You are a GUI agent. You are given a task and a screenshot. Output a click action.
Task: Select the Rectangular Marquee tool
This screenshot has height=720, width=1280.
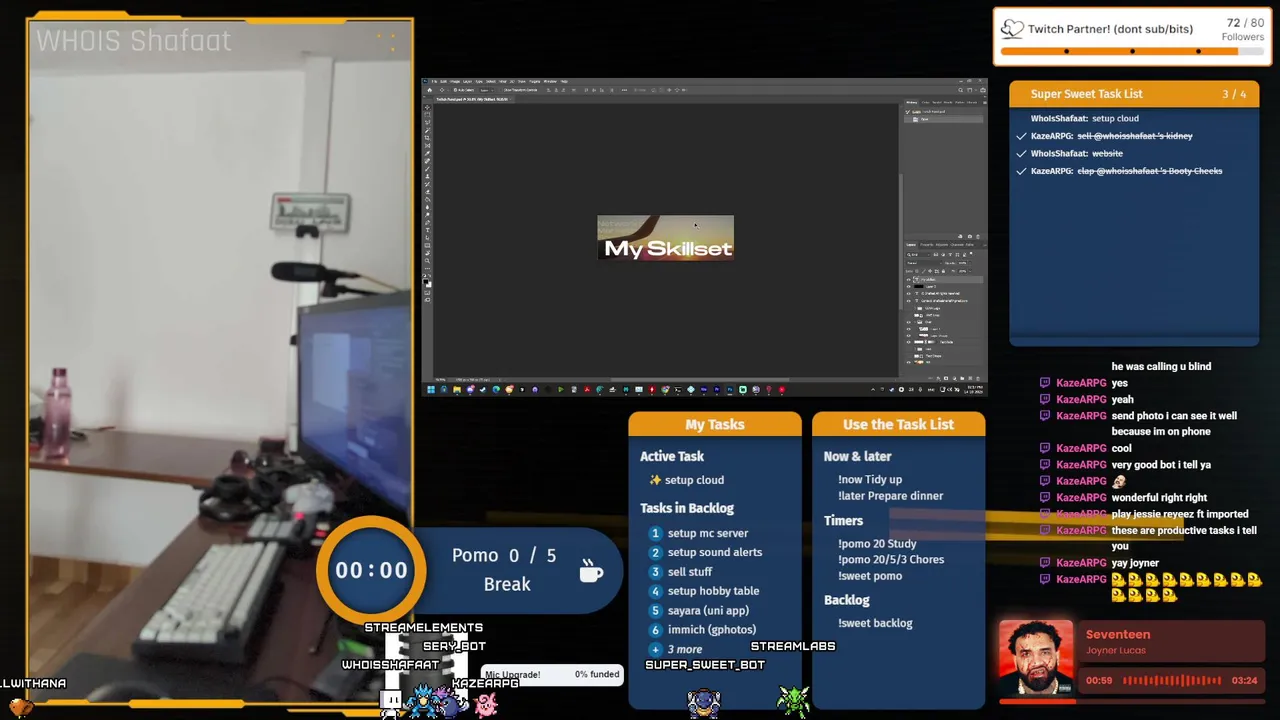click(x=427, y=115)
